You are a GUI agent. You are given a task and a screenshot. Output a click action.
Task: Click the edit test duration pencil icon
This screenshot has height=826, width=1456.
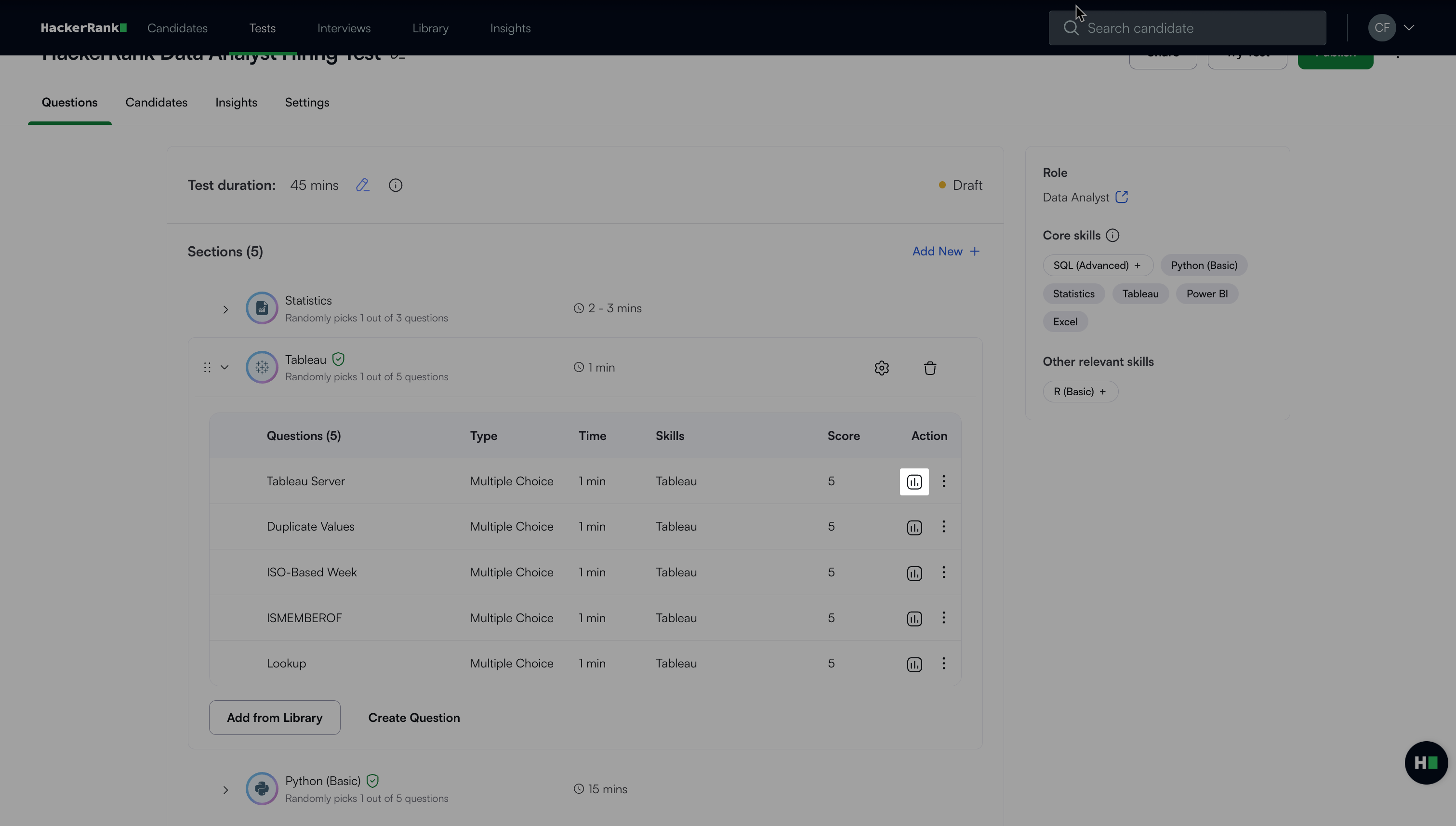[x=362, y=185]
